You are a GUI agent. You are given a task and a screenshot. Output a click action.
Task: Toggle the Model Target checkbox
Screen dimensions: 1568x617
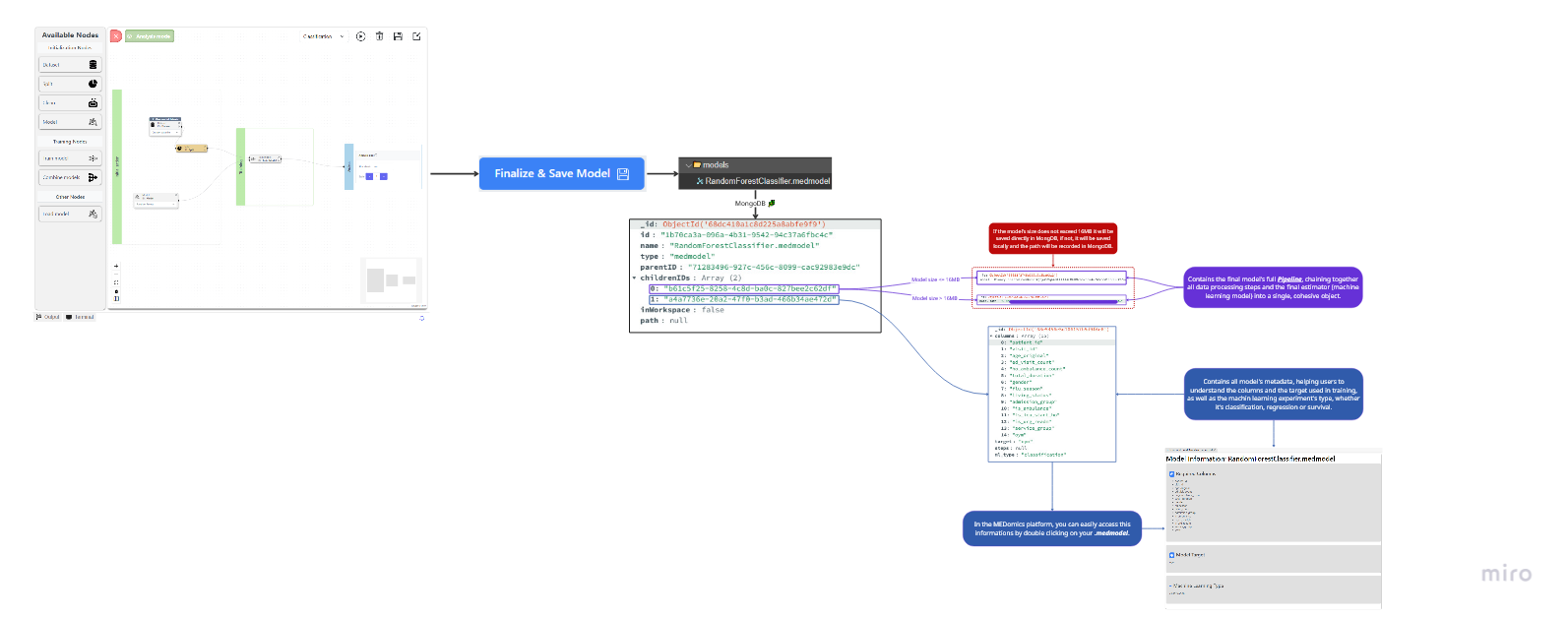pyautogui.click(x=1171, y=555)
